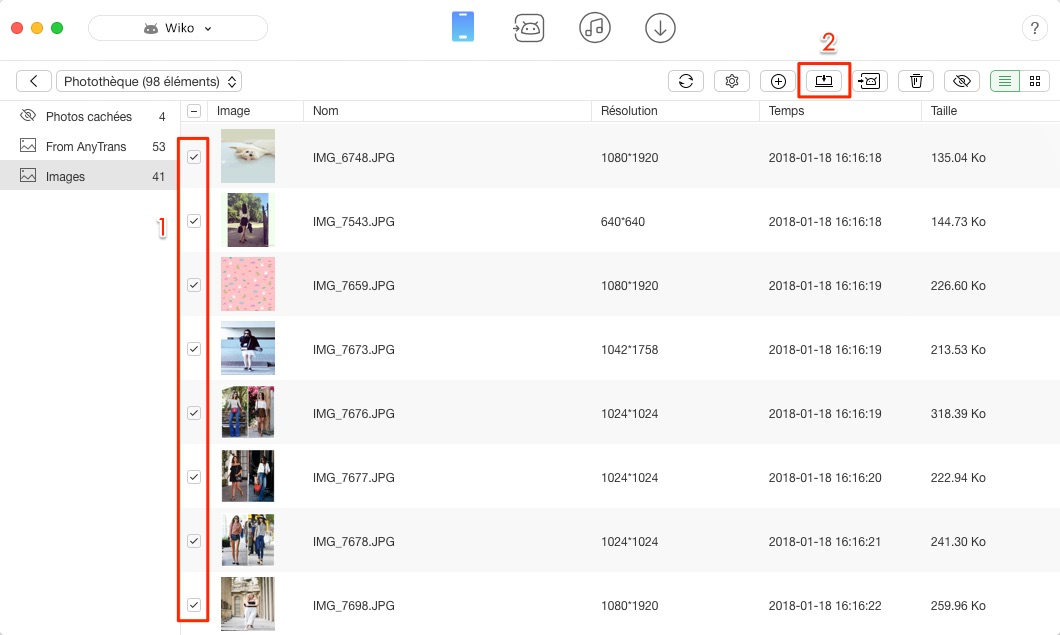Screen dimensions: 1060x635
Task: Toggle the hide photos eye icon
Action: point(962,81)
